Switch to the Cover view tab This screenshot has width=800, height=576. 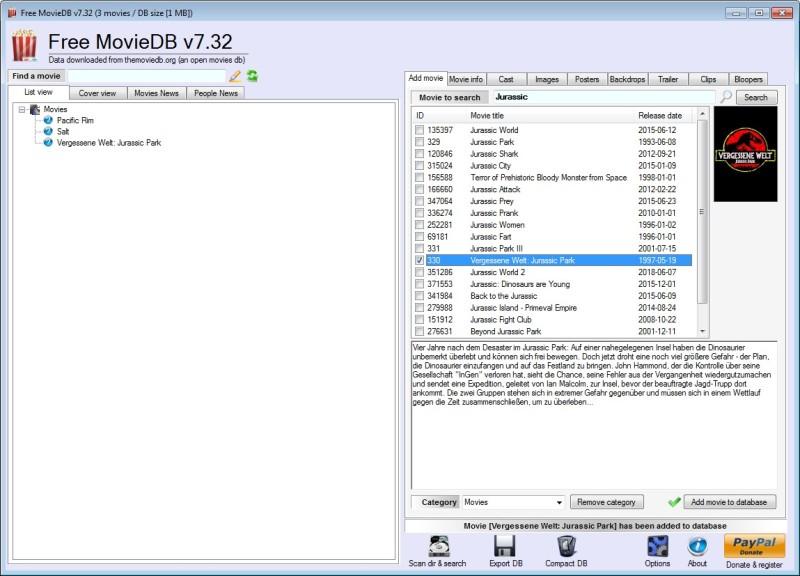click(x=97, y=93)
